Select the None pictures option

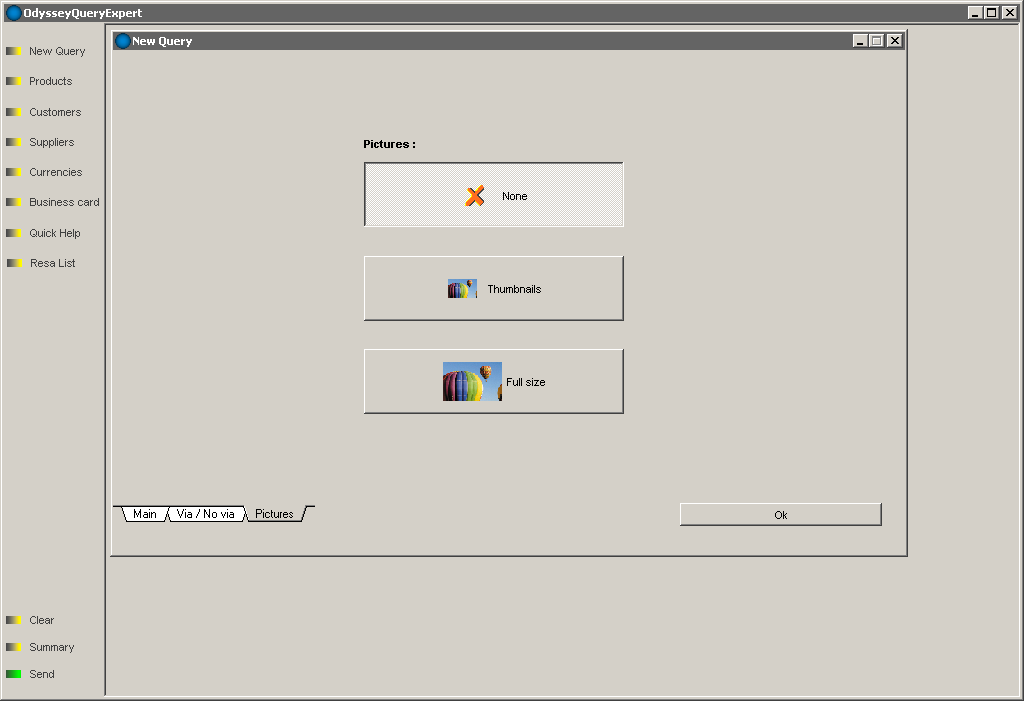point(493,195)
